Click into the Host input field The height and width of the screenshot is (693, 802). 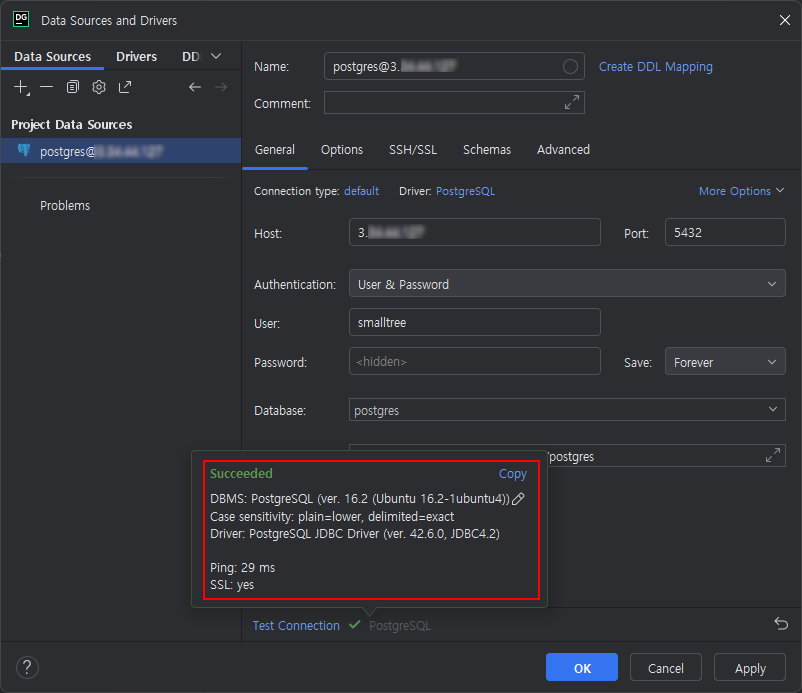475,232
